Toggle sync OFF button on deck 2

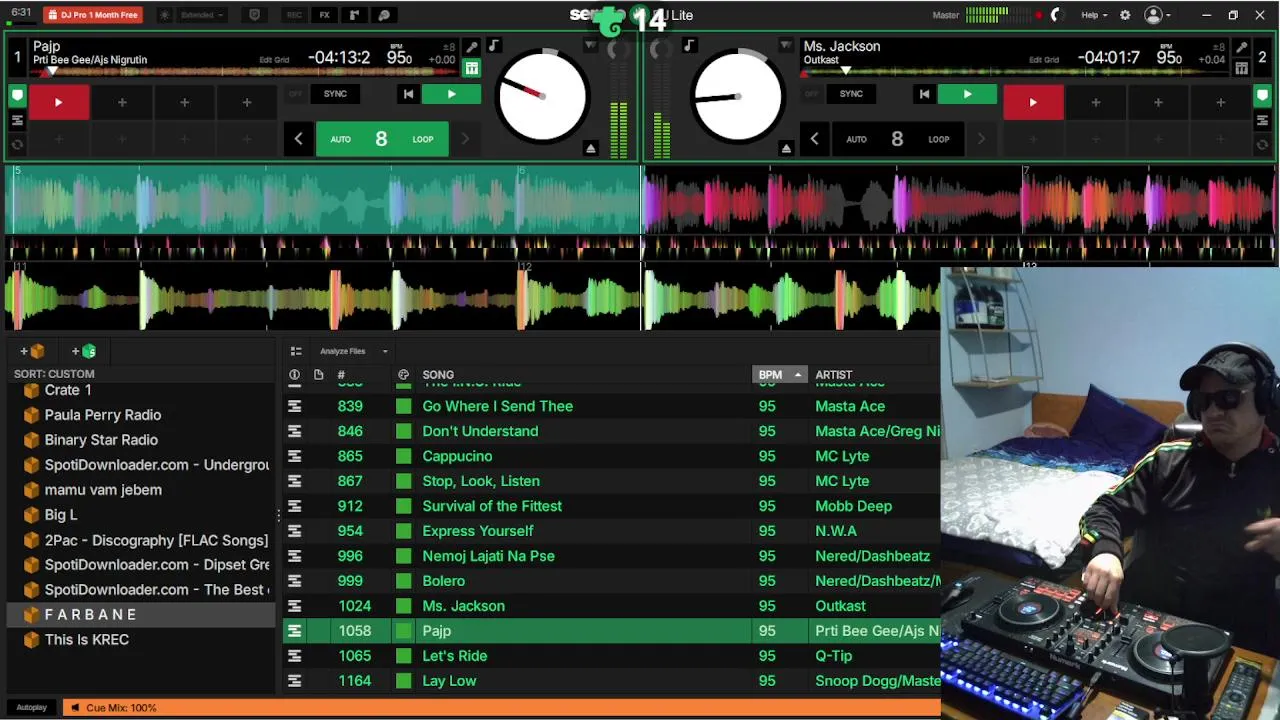(x=811, y=94)
